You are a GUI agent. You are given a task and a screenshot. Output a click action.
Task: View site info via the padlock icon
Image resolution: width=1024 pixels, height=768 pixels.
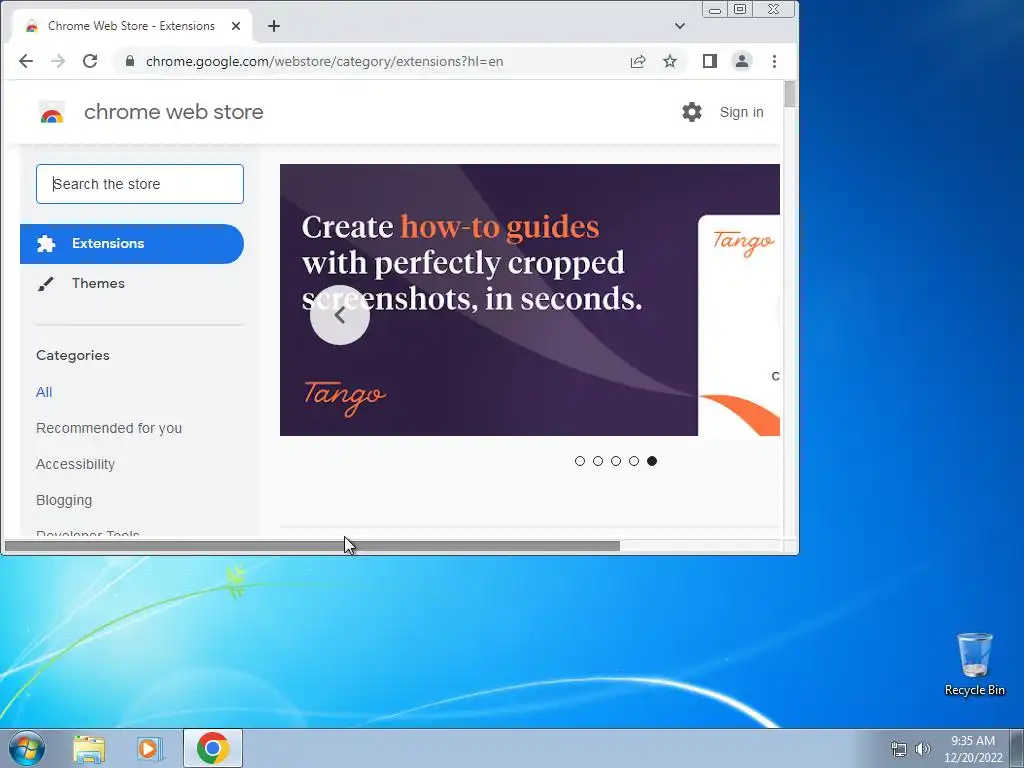point(130,61)
